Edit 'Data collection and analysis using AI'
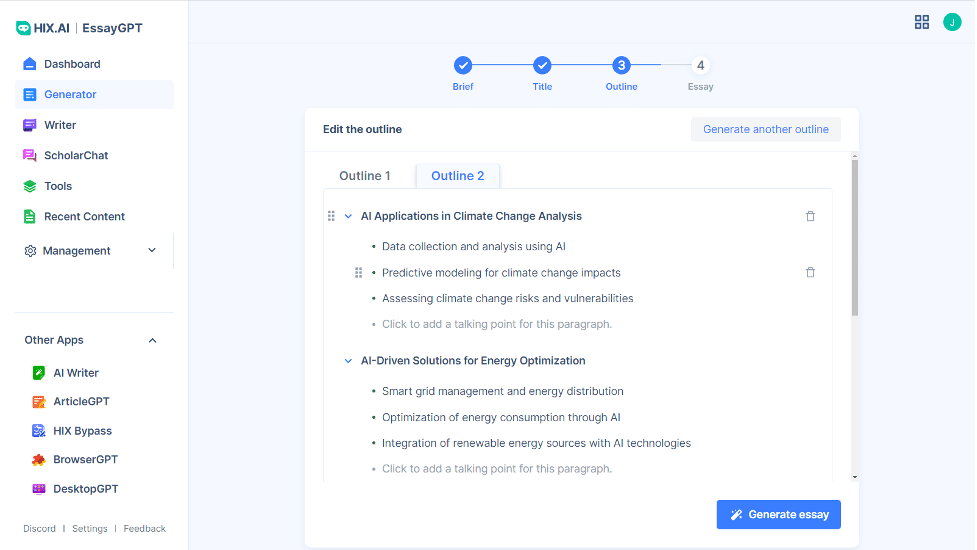 tap(474, 247)
